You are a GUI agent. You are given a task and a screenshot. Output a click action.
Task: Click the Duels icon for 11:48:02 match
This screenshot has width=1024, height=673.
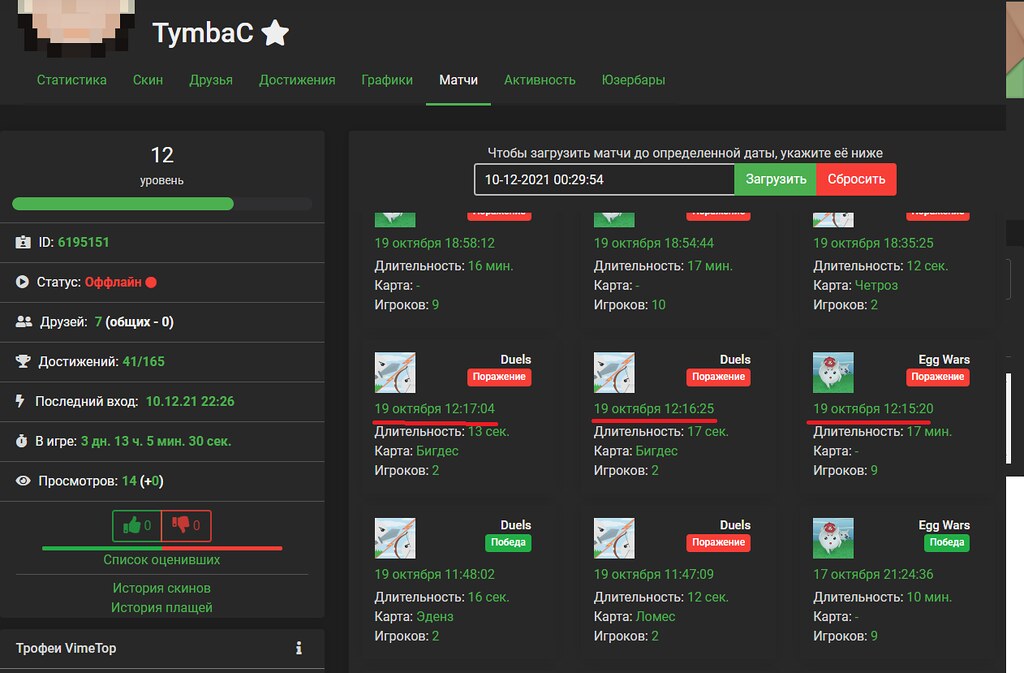(x=395, y=537)
